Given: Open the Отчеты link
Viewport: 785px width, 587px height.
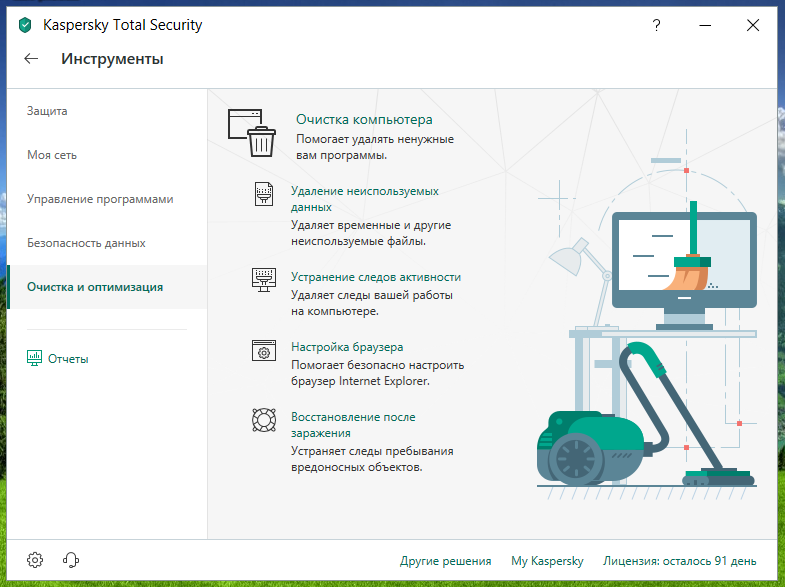Looking at the screenshot, I should pyautogui.click(x=68, y=359).
